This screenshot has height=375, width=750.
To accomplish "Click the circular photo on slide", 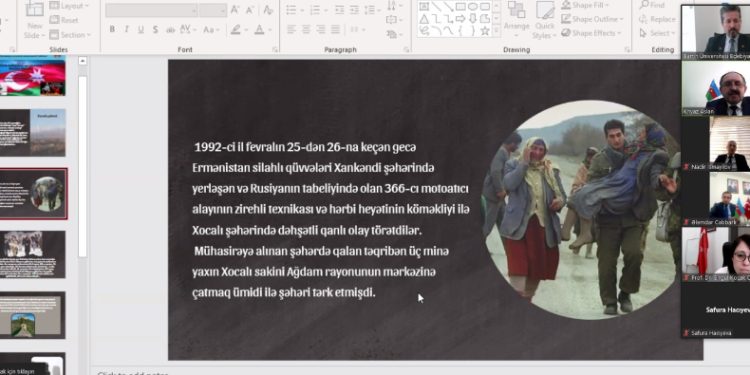I will click(582, 210).
